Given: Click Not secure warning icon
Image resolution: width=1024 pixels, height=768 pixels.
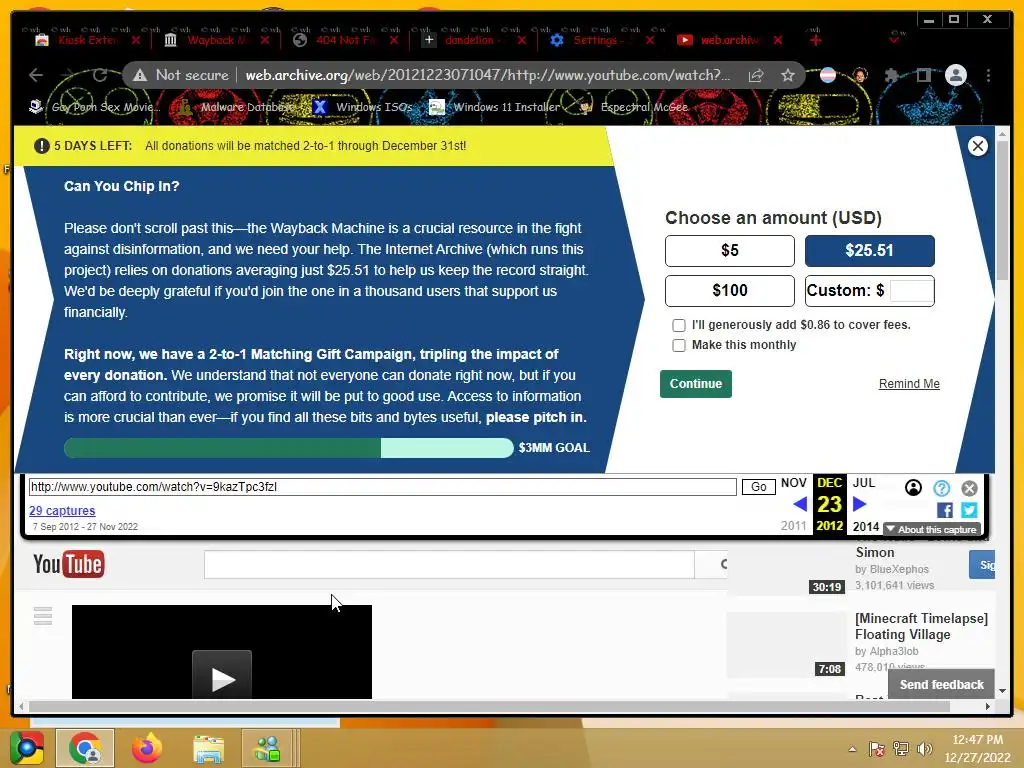Looking at the screenshot, I should 140,76.
